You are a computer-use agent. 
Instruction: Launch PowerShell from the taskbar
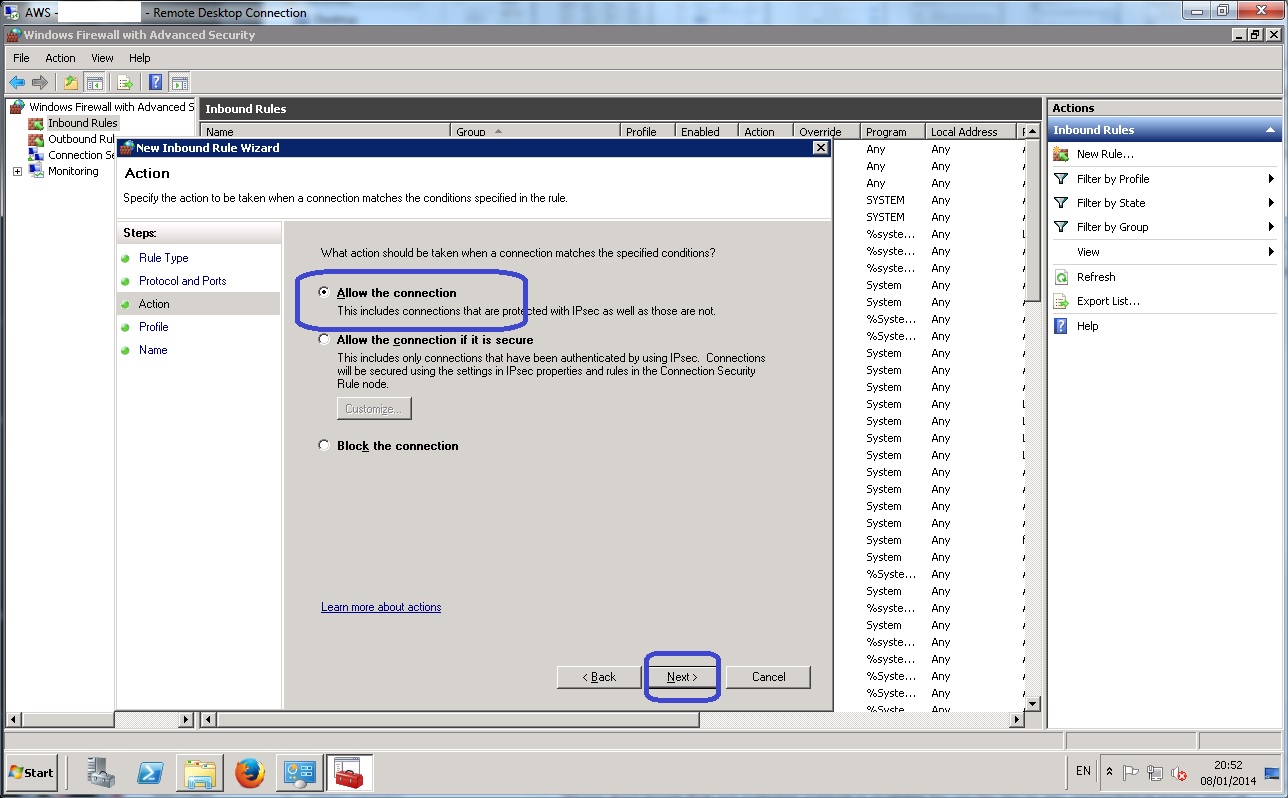pos(150,772)
